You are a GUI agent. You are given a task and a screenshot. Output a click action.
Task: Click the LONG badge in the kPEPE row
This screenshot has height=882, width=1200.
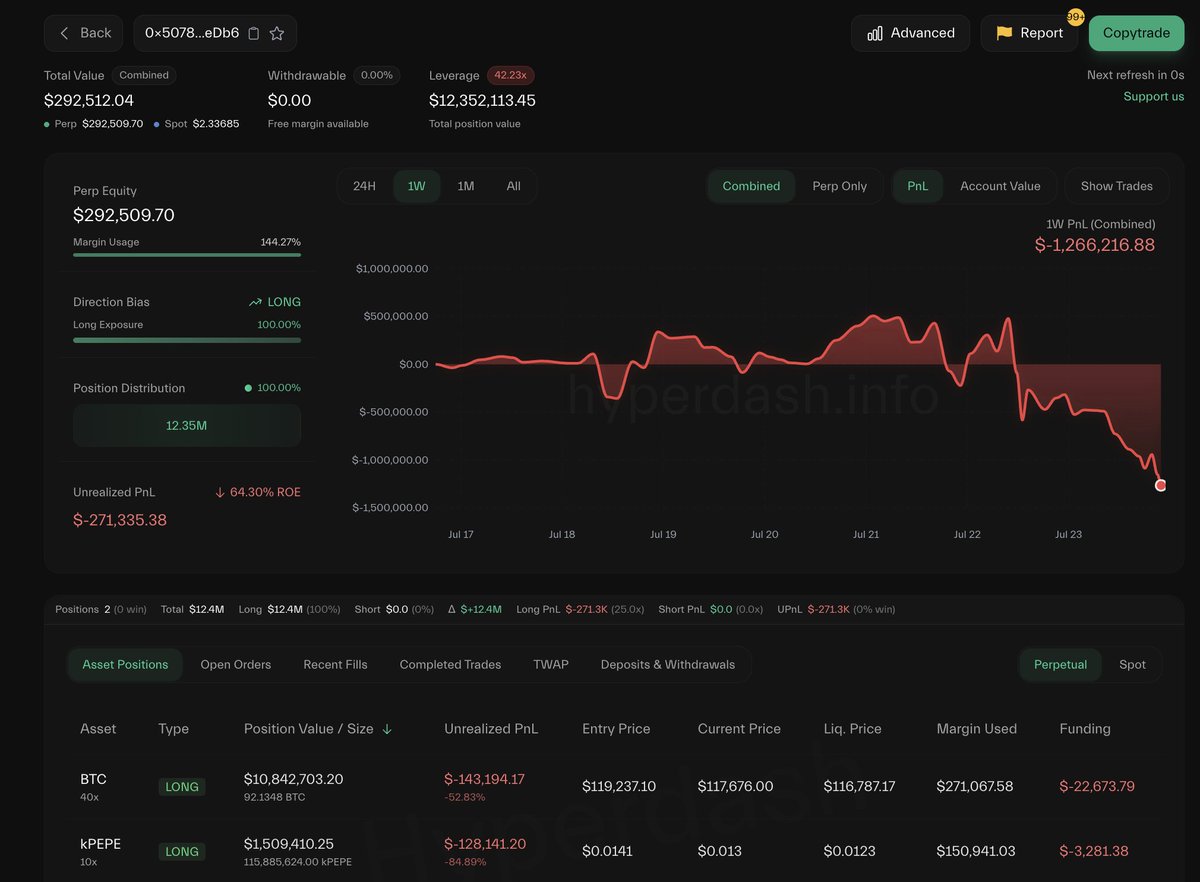[182, 852]
